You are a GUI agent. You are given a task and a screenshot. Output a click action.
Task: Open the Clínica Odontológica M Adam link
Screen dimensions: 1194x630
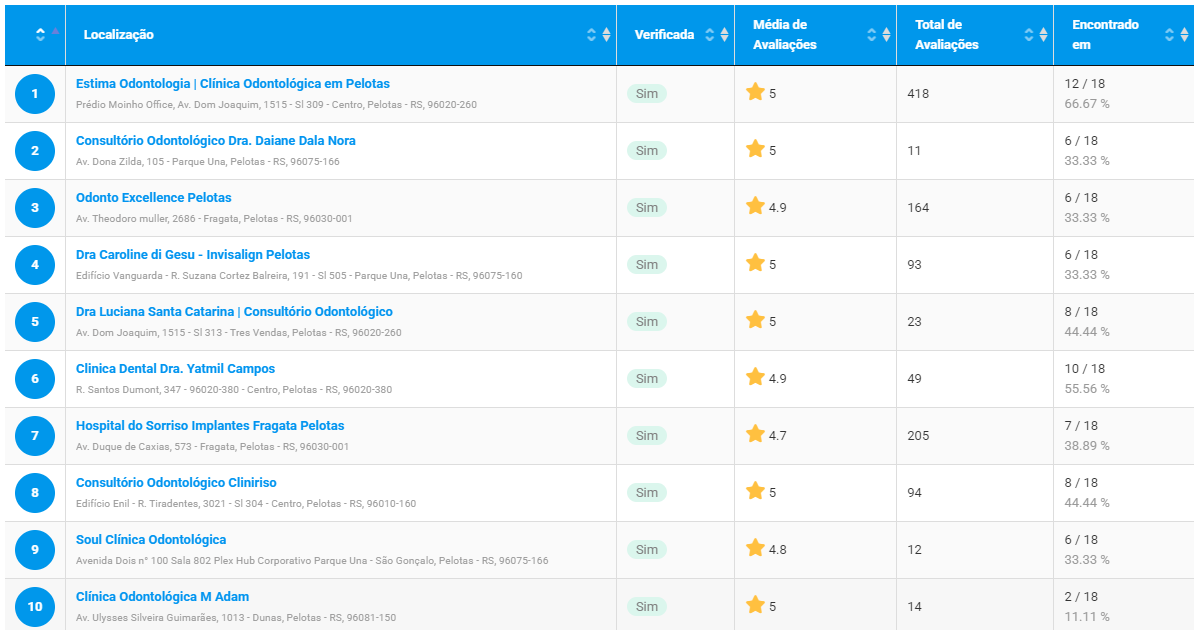[x=162, y=597]
